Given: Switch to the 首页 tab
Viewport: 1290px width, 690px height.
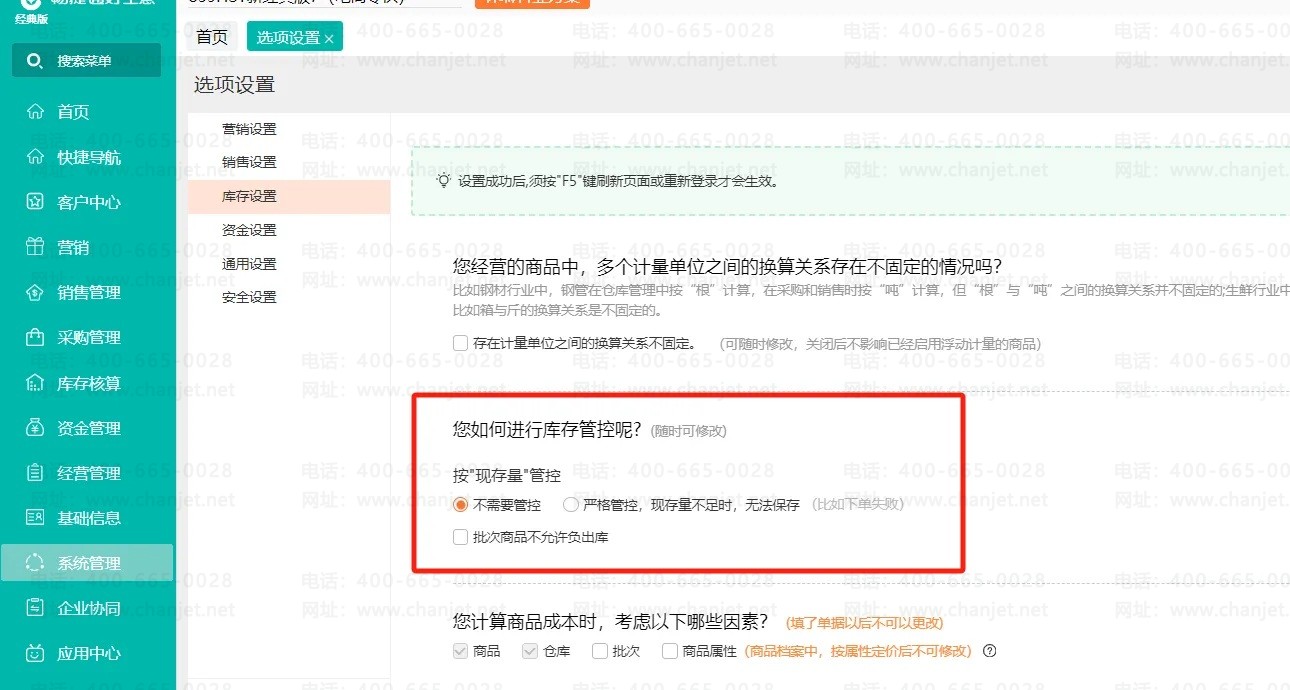Looking at the screenshot, I should pos(212,38).
